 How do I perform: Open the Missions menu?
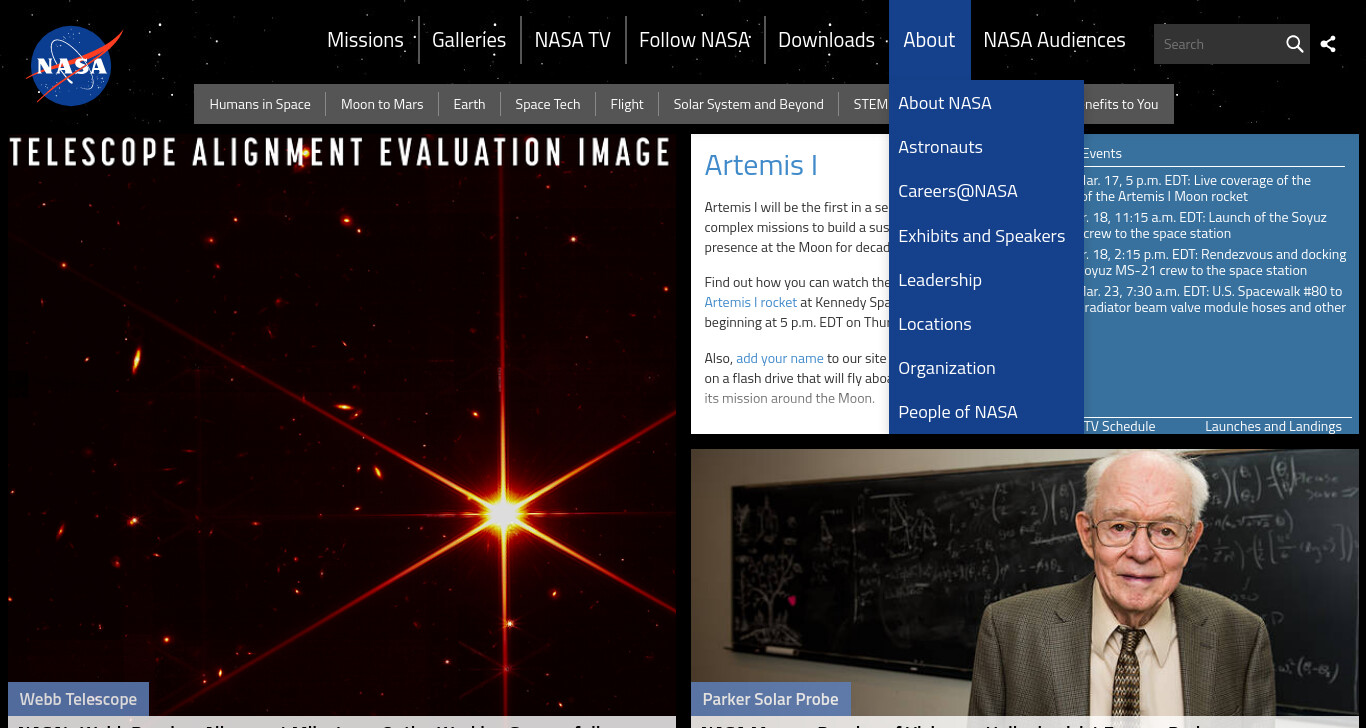pyautogui.click(x=365, y=40)
